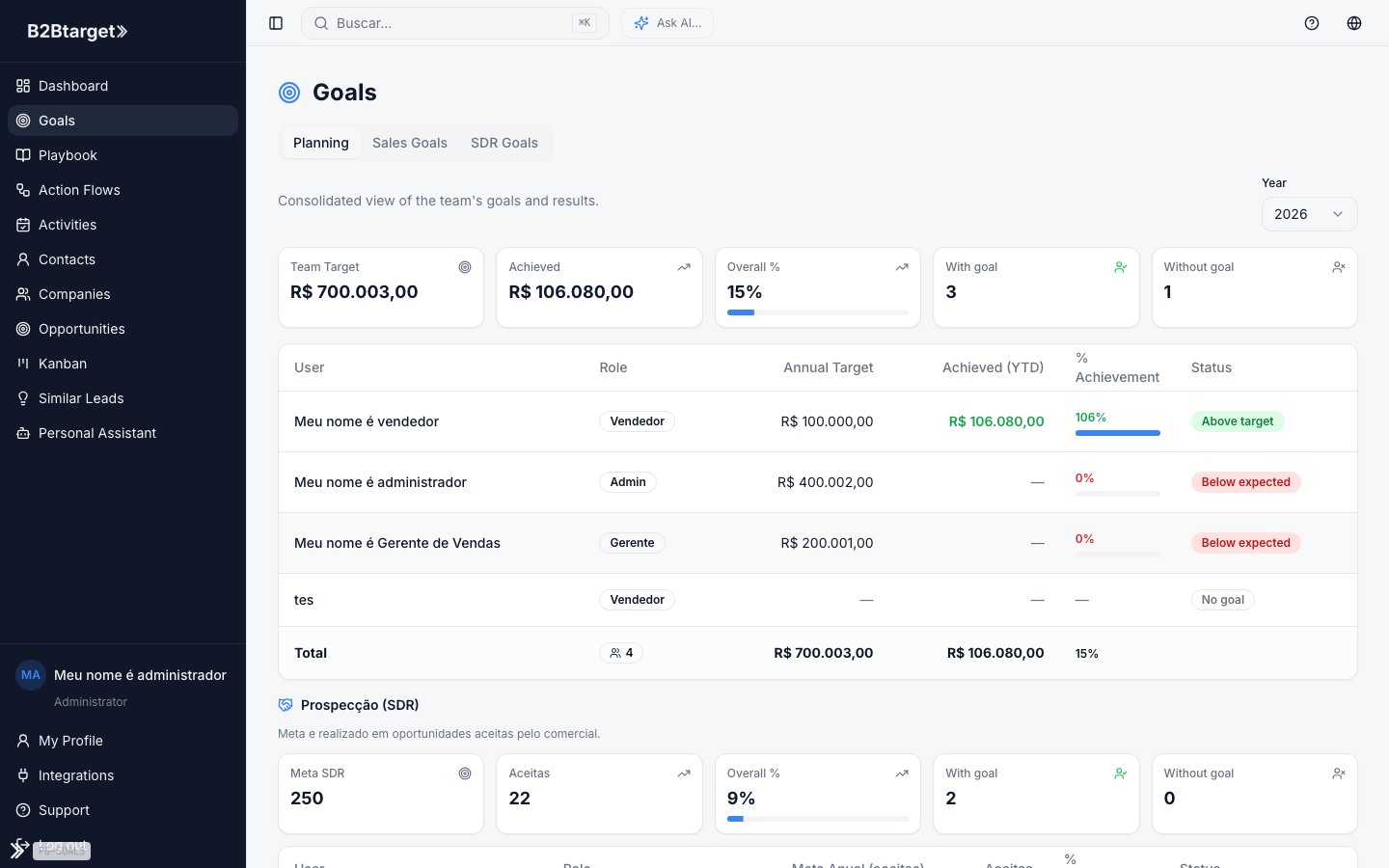Open the Companies link
The width and height of the screenshot is (1389, 868).
point(123,294)
